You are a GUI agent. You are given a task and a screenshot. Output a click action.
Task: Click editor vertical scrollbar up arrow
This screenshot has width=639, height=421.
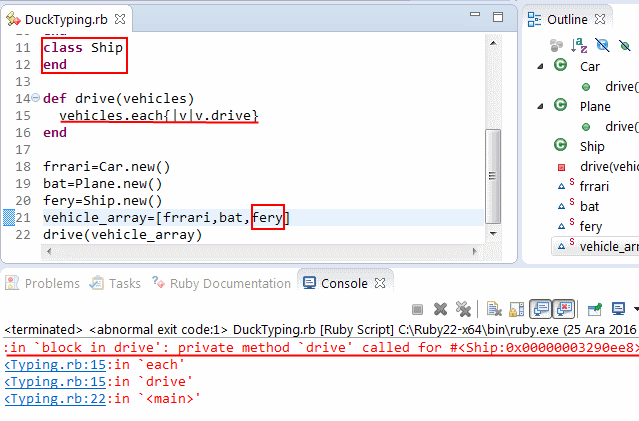pyautogui.click(x=493, y=43)
